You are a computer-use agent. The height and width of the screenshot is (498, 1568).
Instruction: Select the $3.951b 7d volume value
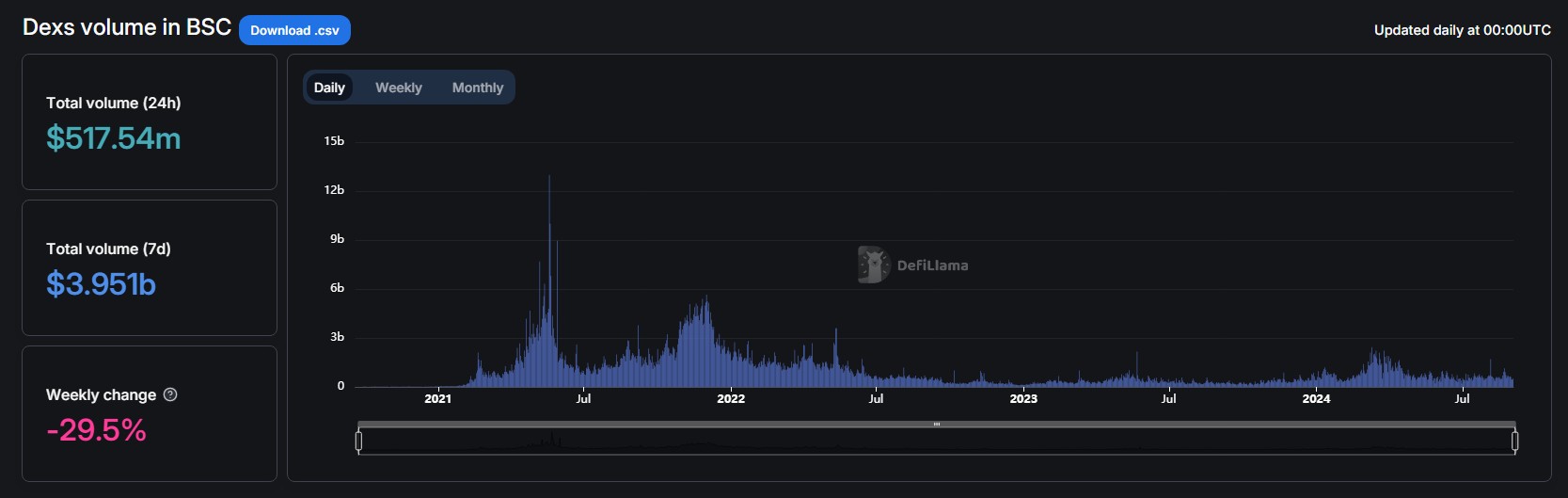(x=101, y=284)
